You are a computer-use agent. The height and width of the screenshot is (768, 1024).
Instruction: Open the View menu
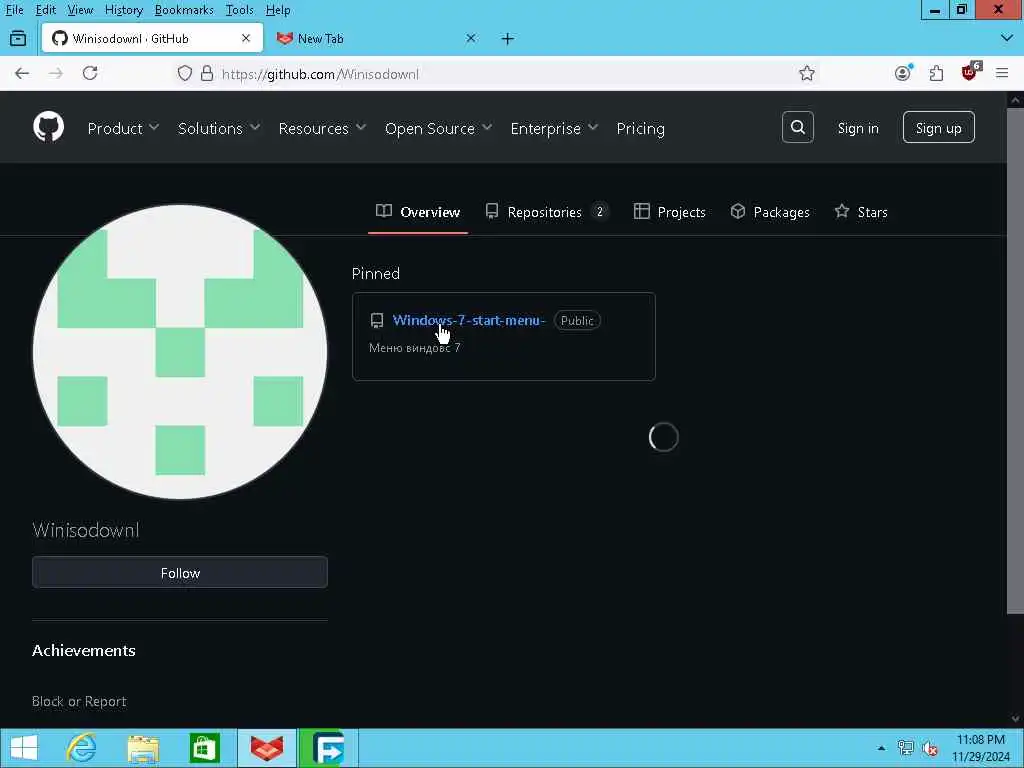coord(80,10)
